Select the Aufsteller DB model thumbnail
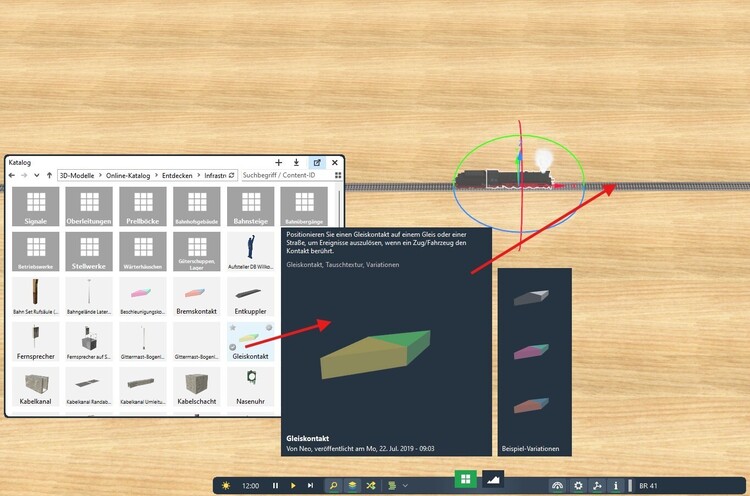750x496 pixels. click(251, 252)
